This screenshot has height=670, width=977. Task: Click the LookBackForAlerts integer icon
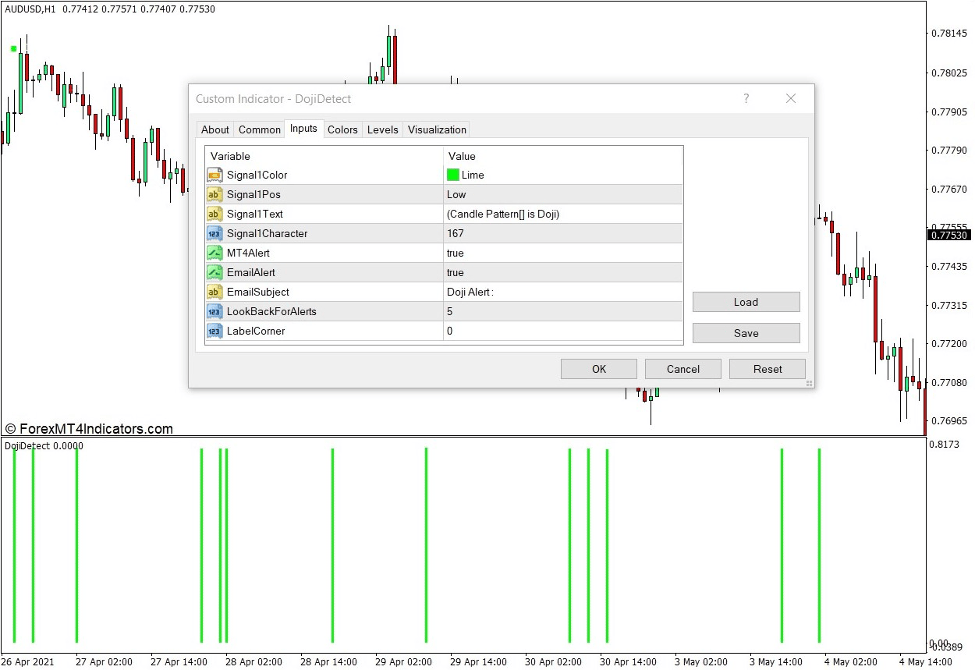[214, 312]
